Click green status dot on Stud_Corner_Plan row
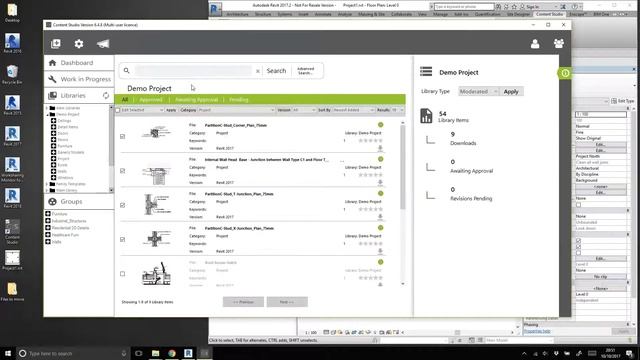The width and height of the screenshot is (640, 360). pos(380,125)
